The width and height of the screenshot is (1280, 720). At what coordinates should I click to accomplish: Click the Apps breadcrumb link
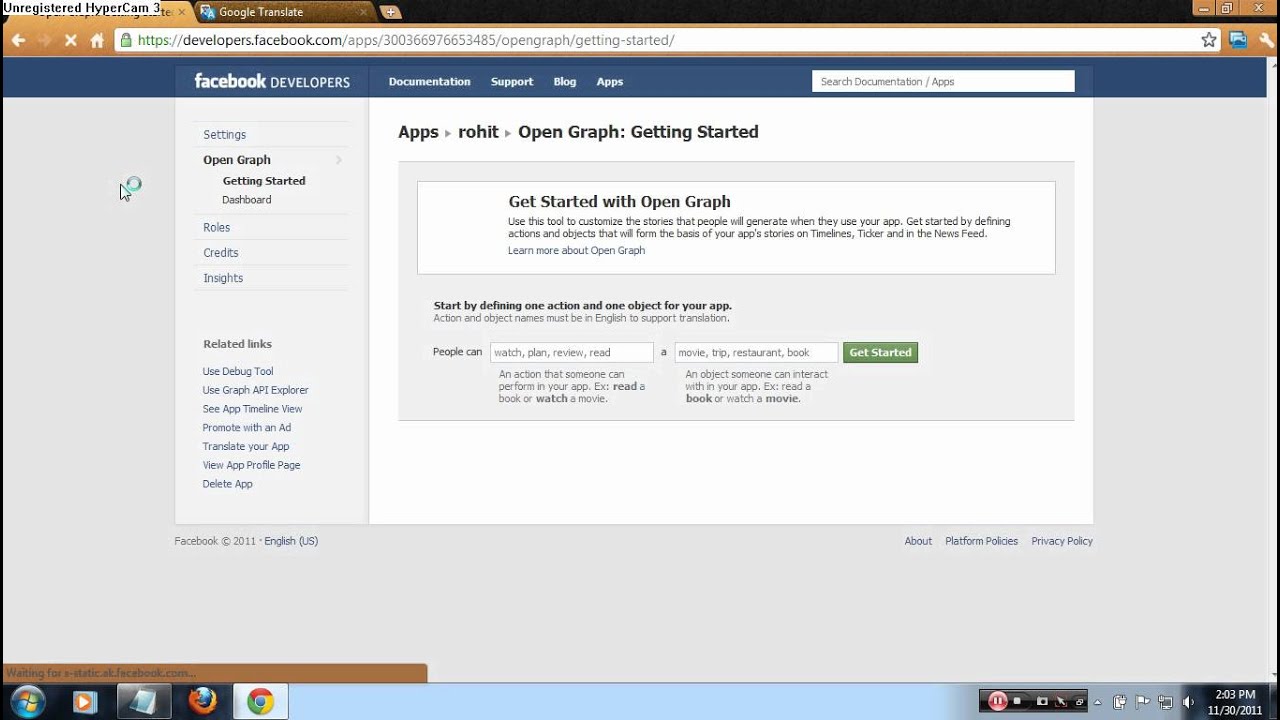click(418, 132)
